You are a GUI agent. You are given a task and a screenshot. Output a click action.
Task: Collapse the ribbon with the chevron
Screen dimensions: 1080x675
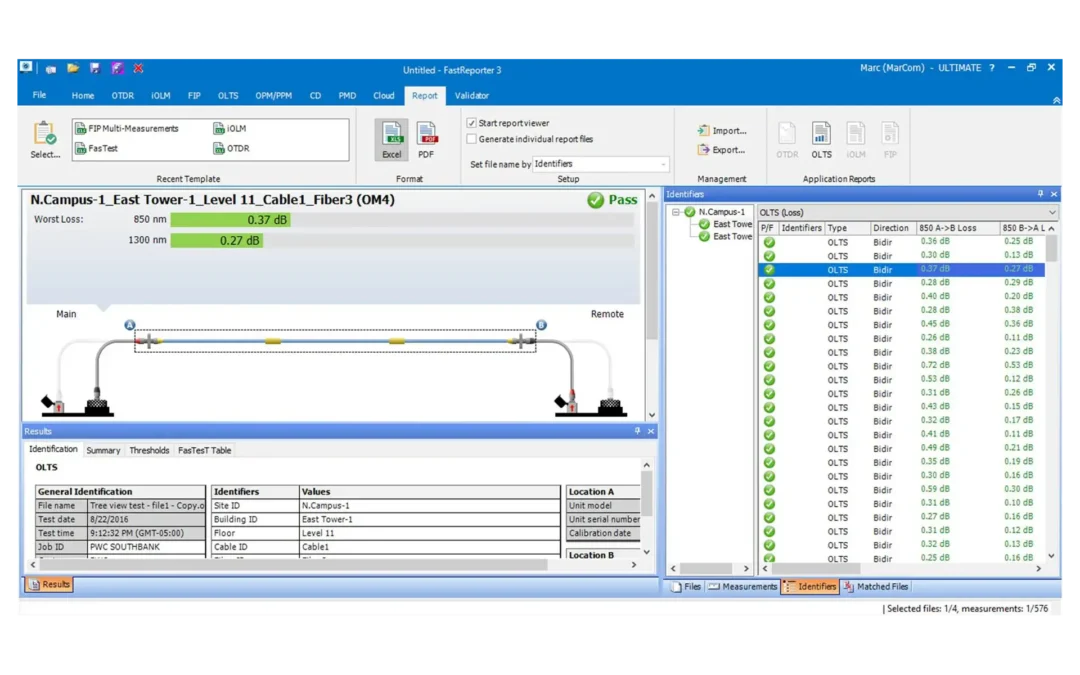click(1056, 101)
